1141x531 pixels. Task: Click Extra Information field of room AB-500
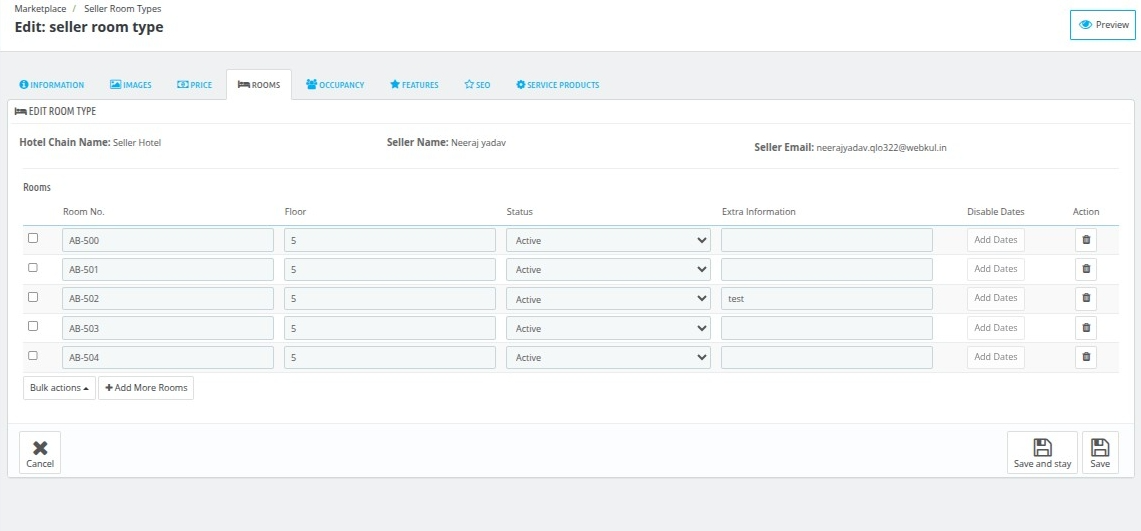point(827,240)
